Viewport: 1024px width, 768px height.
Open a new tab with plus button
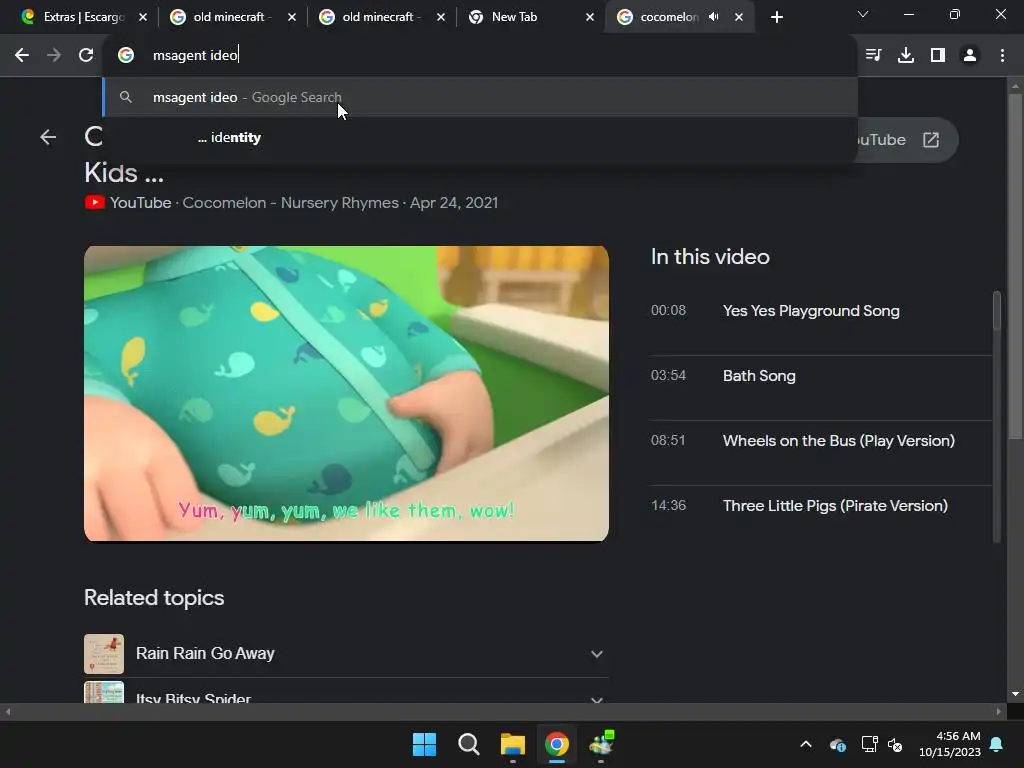coord(776,17)
